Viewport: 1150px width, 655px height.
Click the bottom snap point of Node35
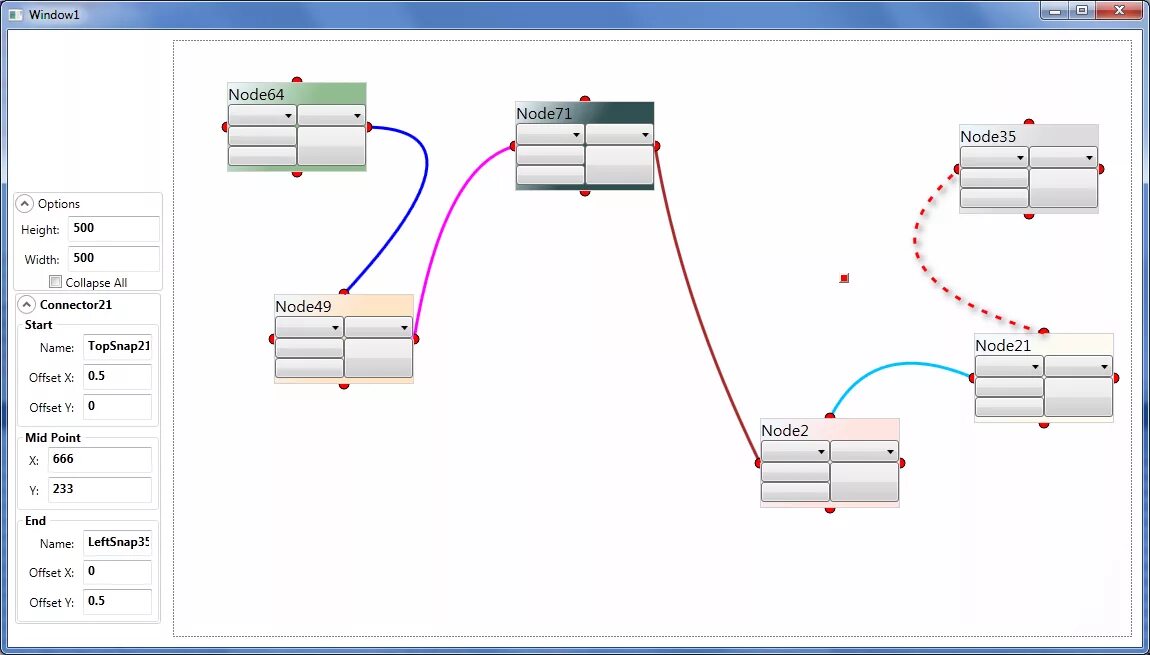tap(1029, 215)
